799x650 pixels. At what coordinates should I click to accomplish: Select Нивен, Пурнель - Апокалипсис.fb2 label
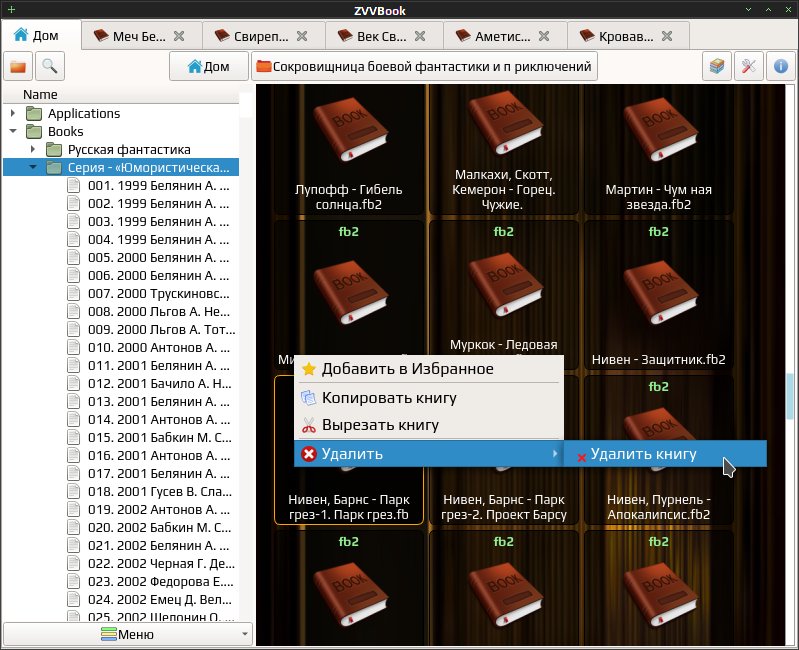tap(658, 507)
